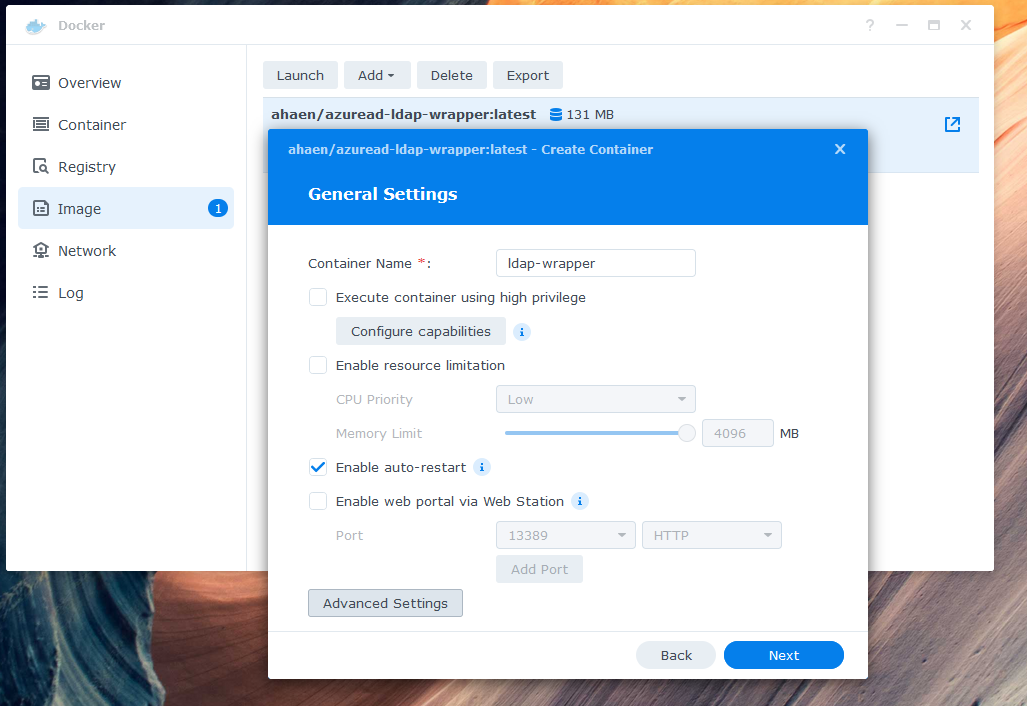The height and width of the screenshot is (706, 1027).
Task: Go to the Container section
Action: click(126, 124)
